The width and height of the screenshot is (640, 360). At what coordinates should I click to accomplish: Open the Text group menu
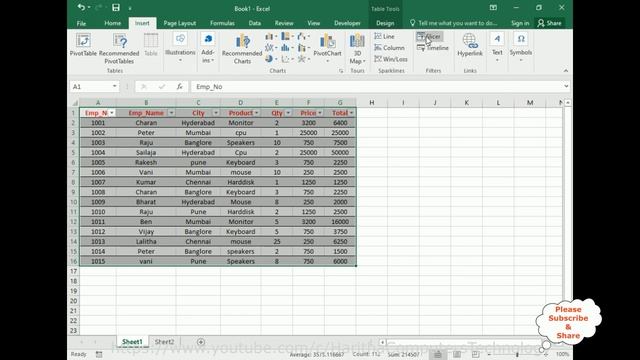tap(497, 48)
